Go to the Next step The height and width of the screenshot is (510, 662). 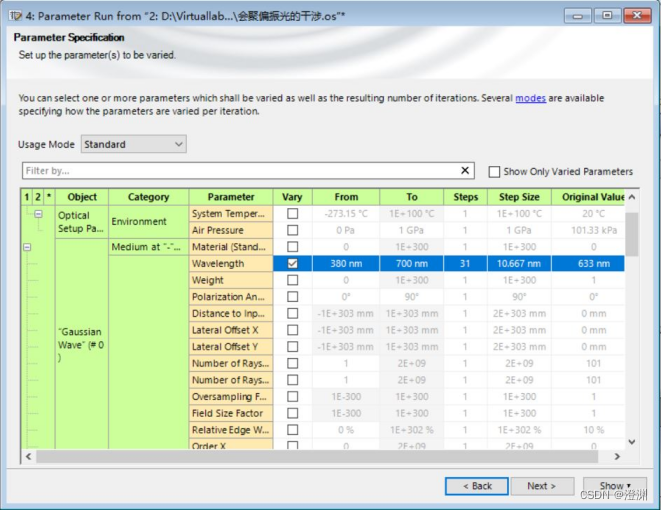(541, 486)
